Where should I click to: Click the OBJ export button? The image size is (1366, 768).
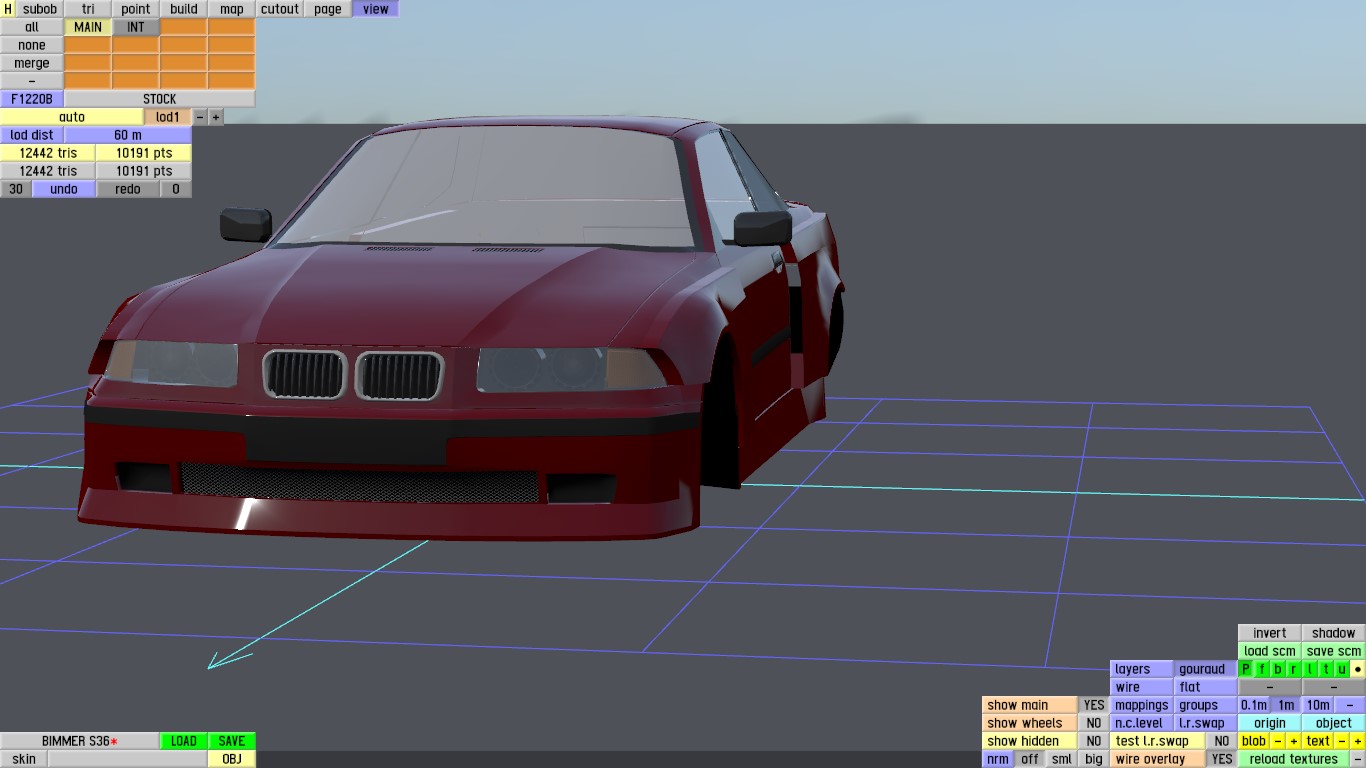tap(232, 759)
